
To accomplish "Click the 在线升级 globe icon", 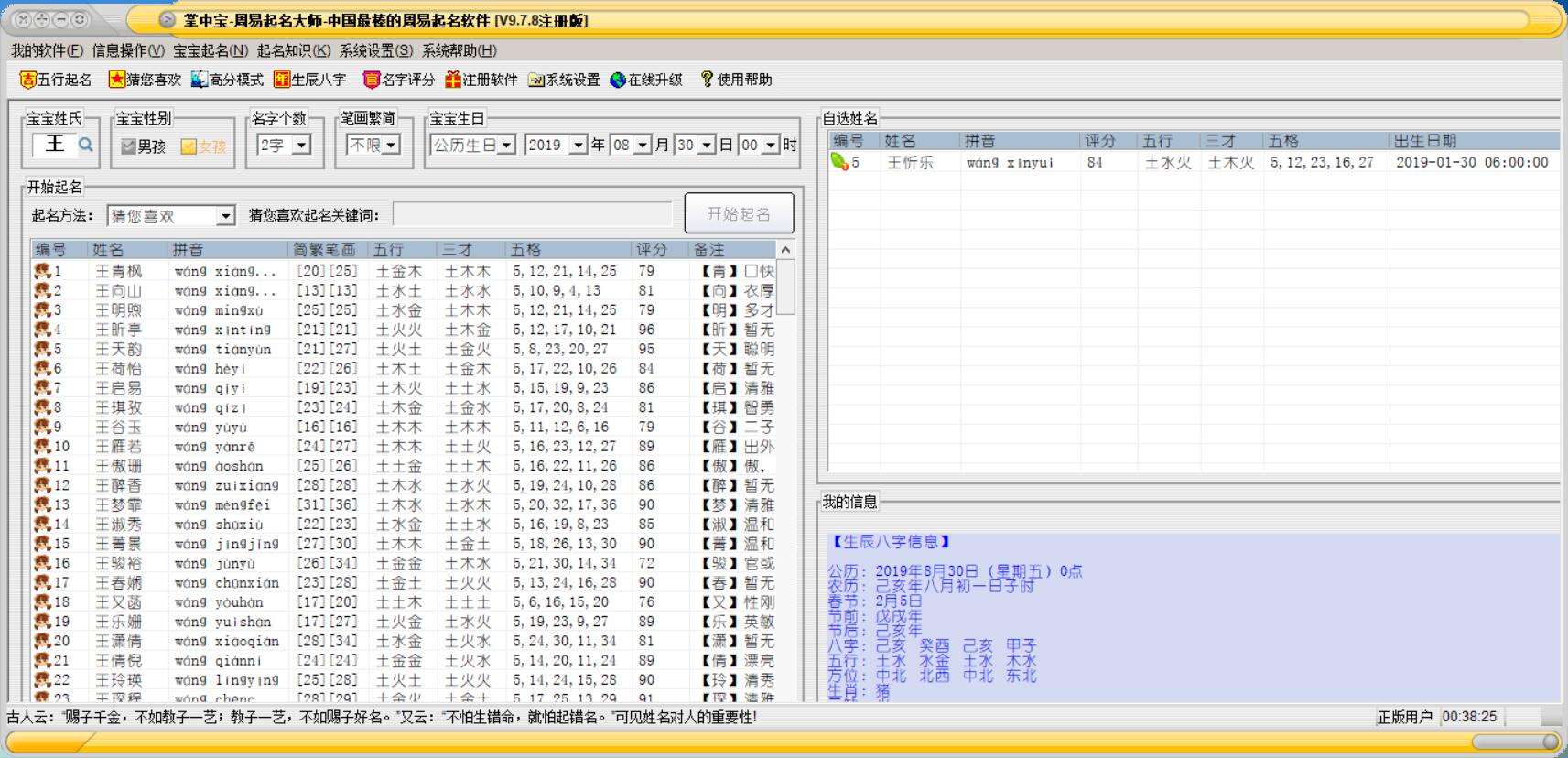I will click(x=618, y=80).
